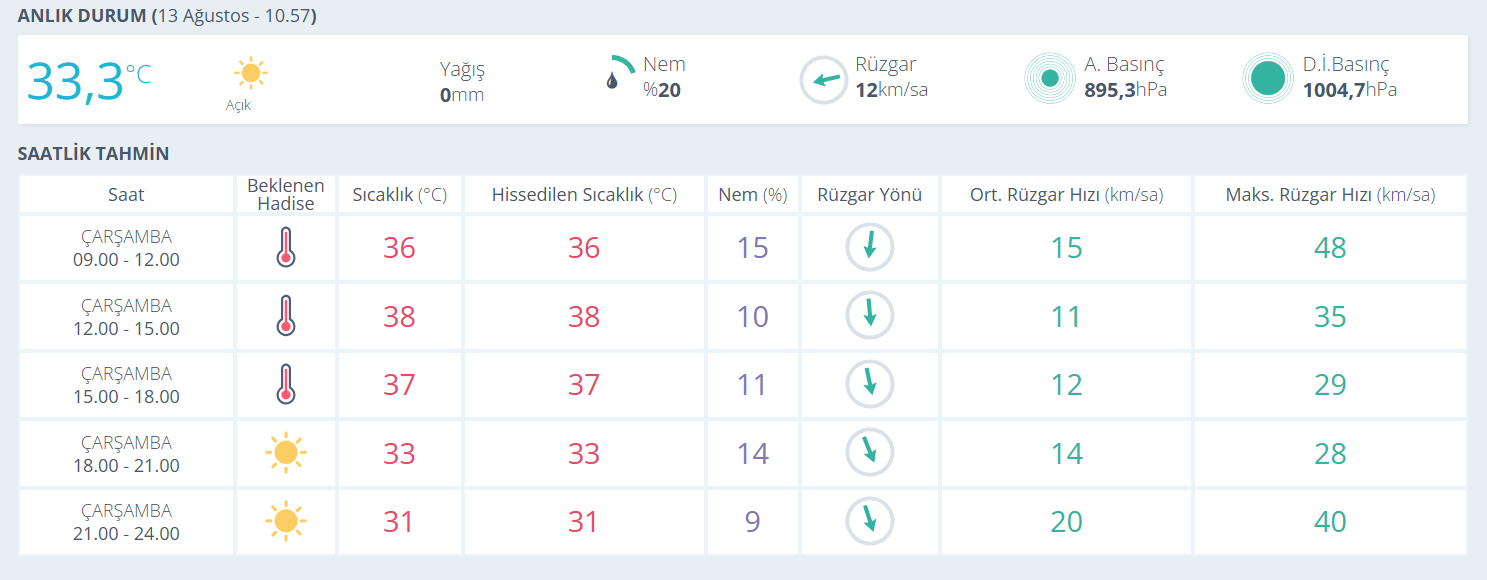Click the Hissedilen Sıcaklık column header
Image resolution: width=1487 pixels, height=580 pixels.
(584, 195)
